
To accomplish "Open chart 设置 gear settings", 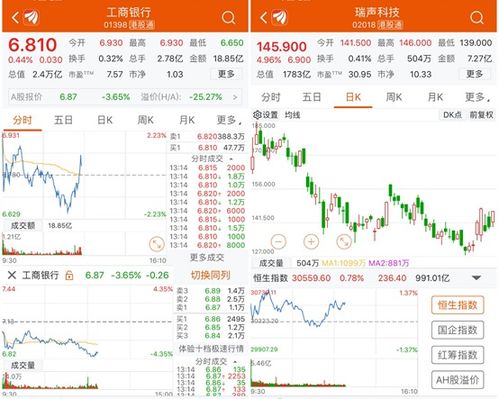I will tap(265, 115).
